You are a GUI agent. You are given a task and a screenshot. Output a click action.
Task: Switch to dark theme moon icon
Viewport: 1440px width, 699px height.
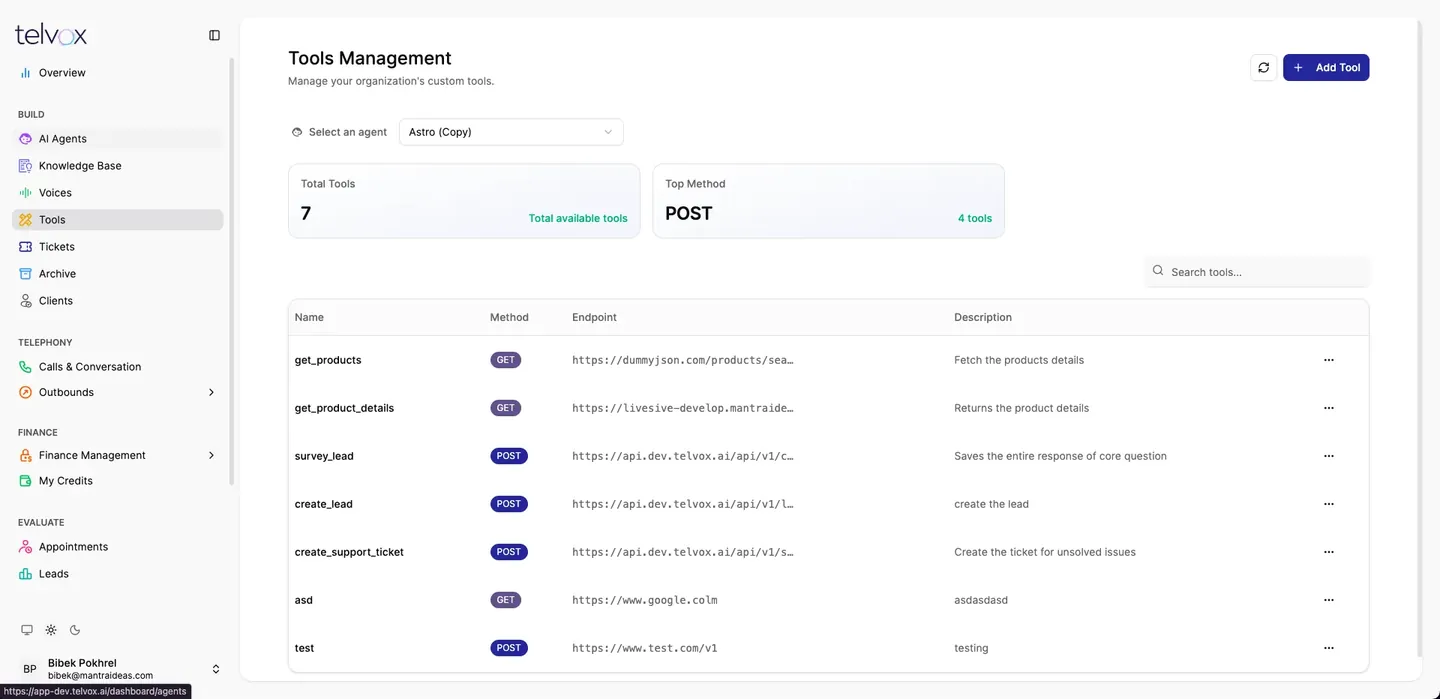point(75,630)
